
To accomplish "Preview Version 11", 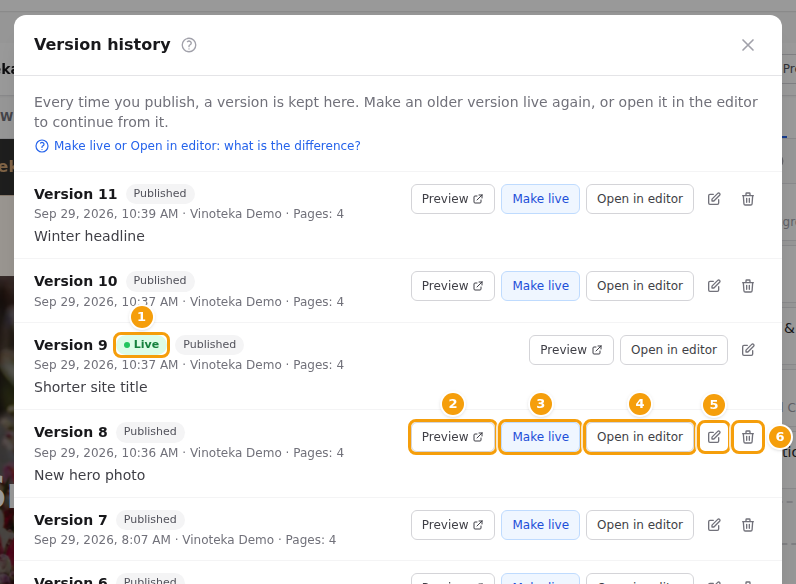I will click(x=452, y=199).
